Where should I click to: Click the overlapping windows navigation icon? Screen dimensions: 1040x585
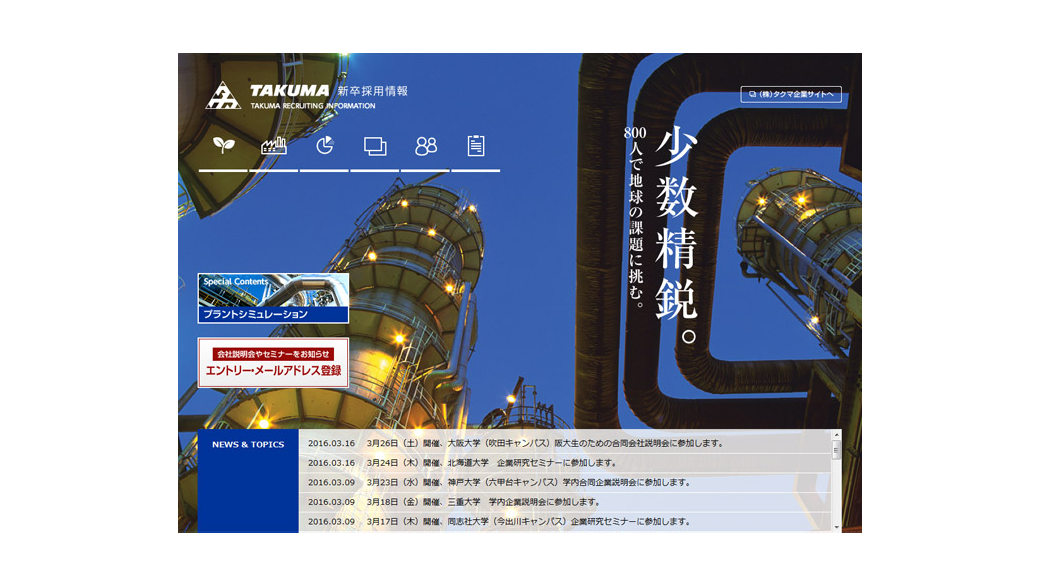(375, 146)
